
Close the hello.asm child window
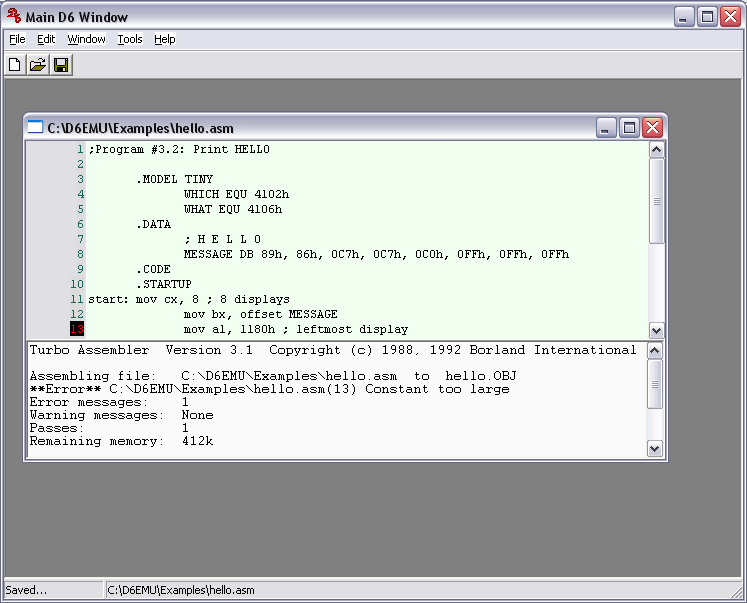pos(652,127)
